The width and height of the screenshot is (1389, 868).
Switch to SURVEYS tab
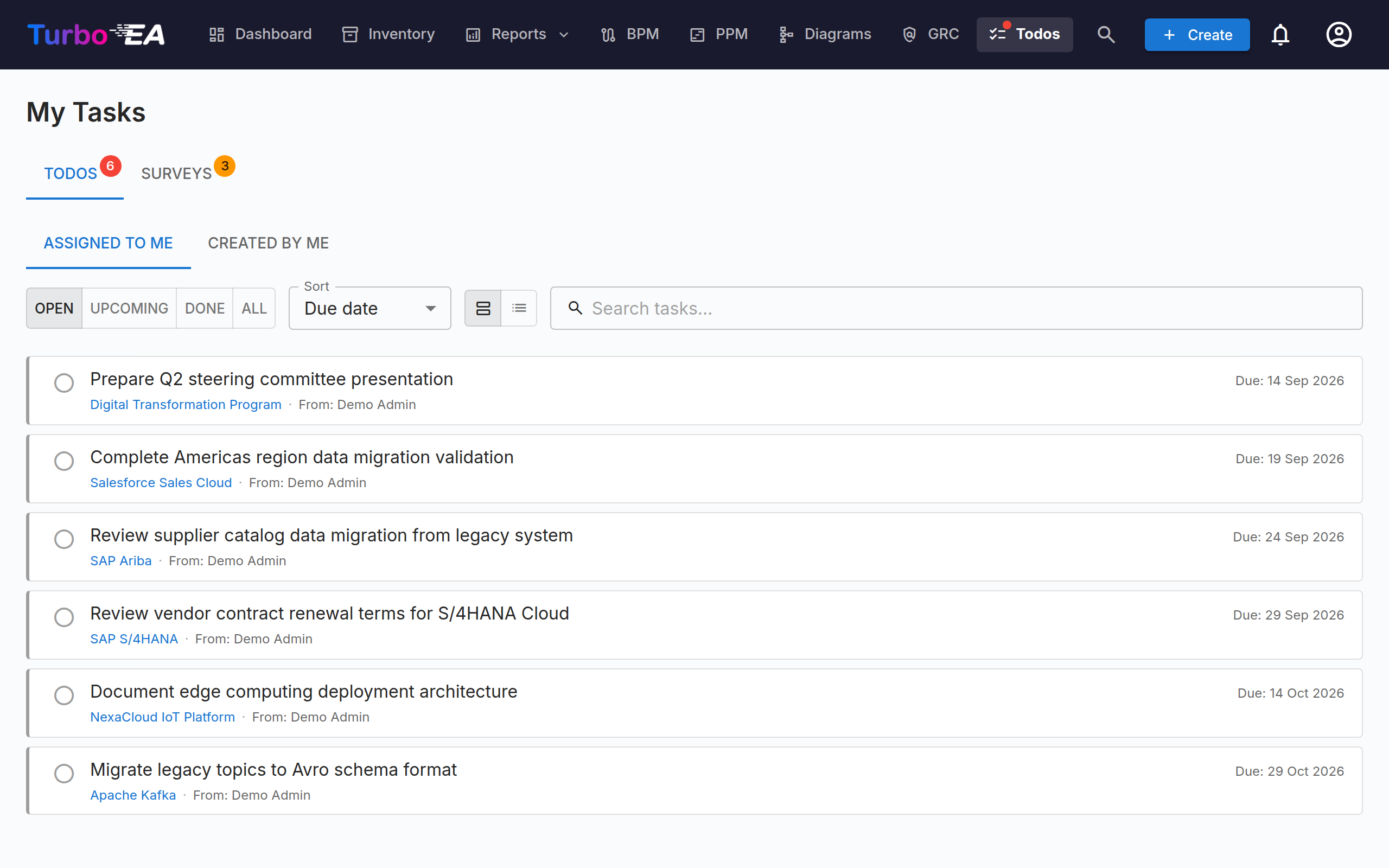click(177, 174)
